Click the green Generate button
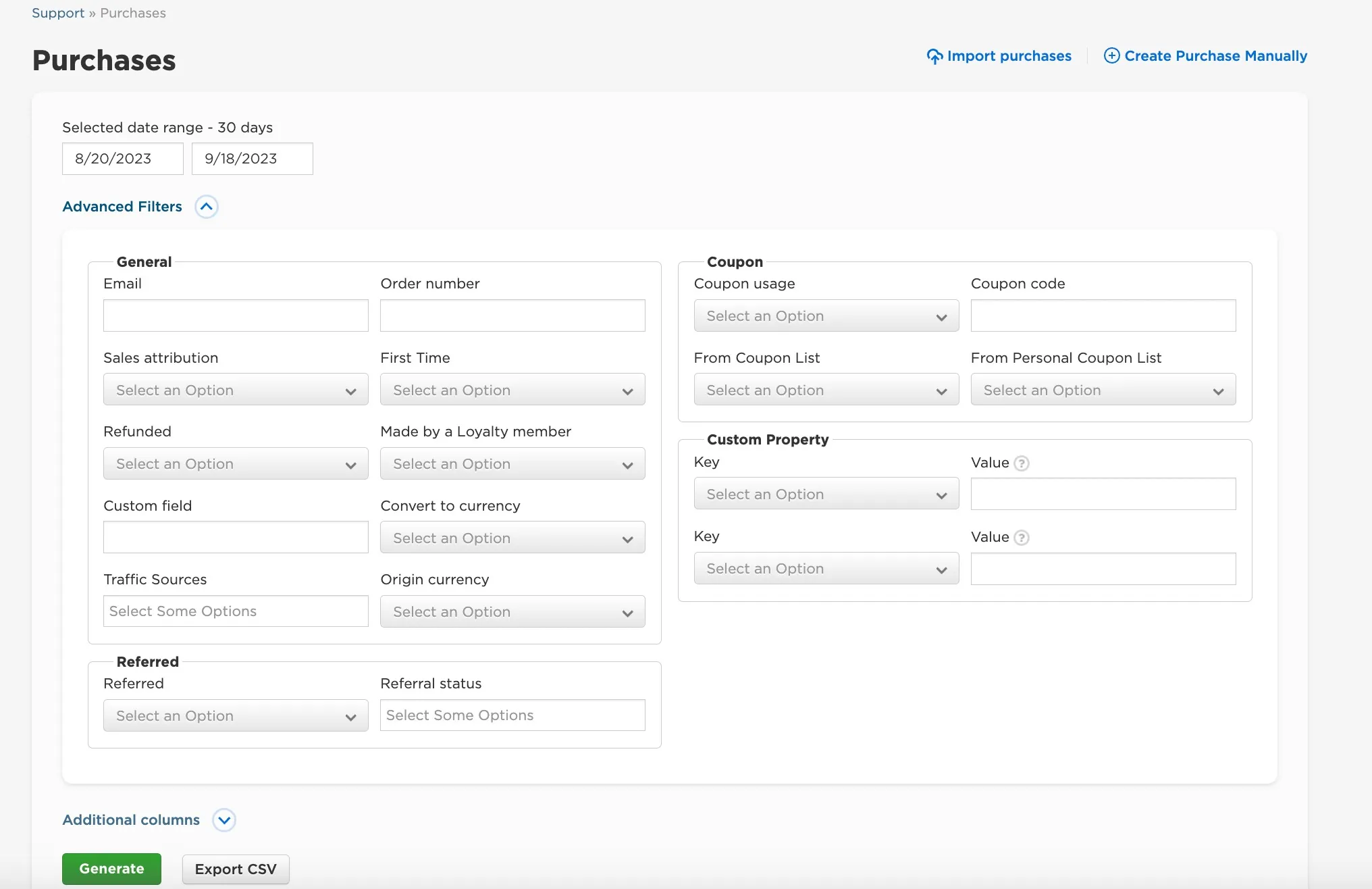Viewport: 1372px width, 889px height. pos(111,869)
